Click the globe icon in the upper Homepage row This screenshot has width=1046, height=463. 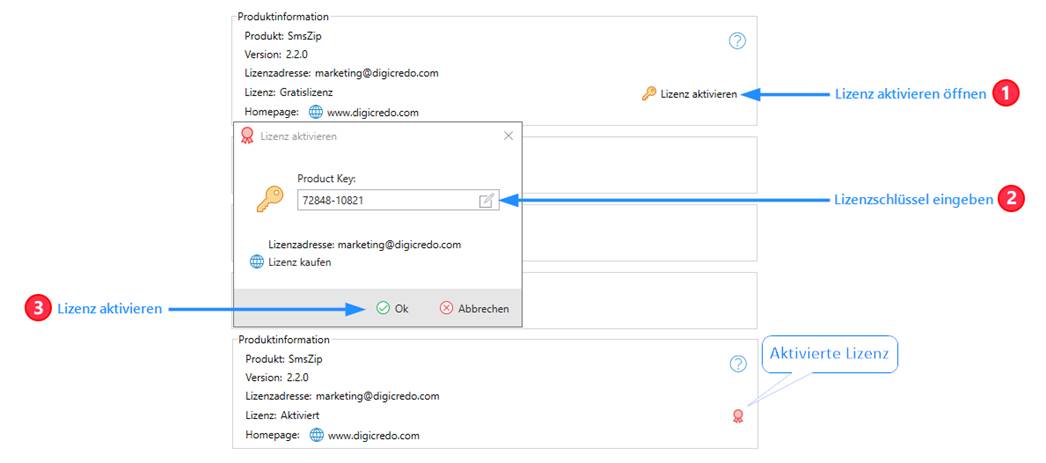tap(315, 112)
